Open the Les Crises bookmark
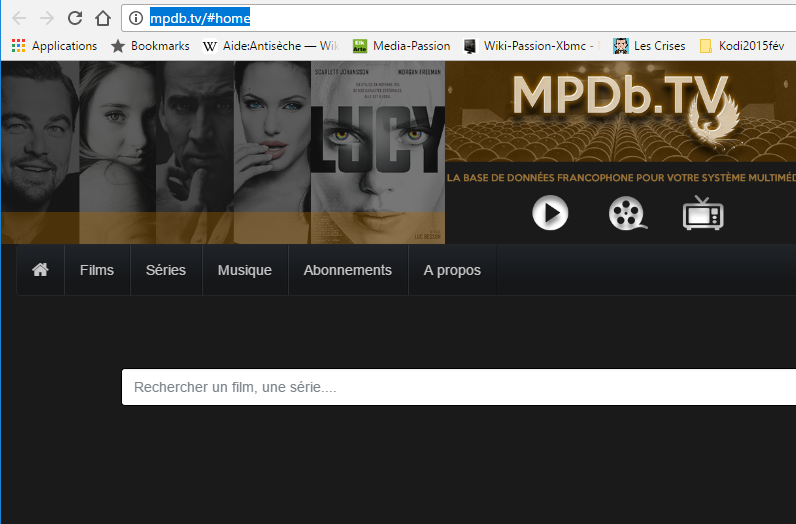 (649, 46)
